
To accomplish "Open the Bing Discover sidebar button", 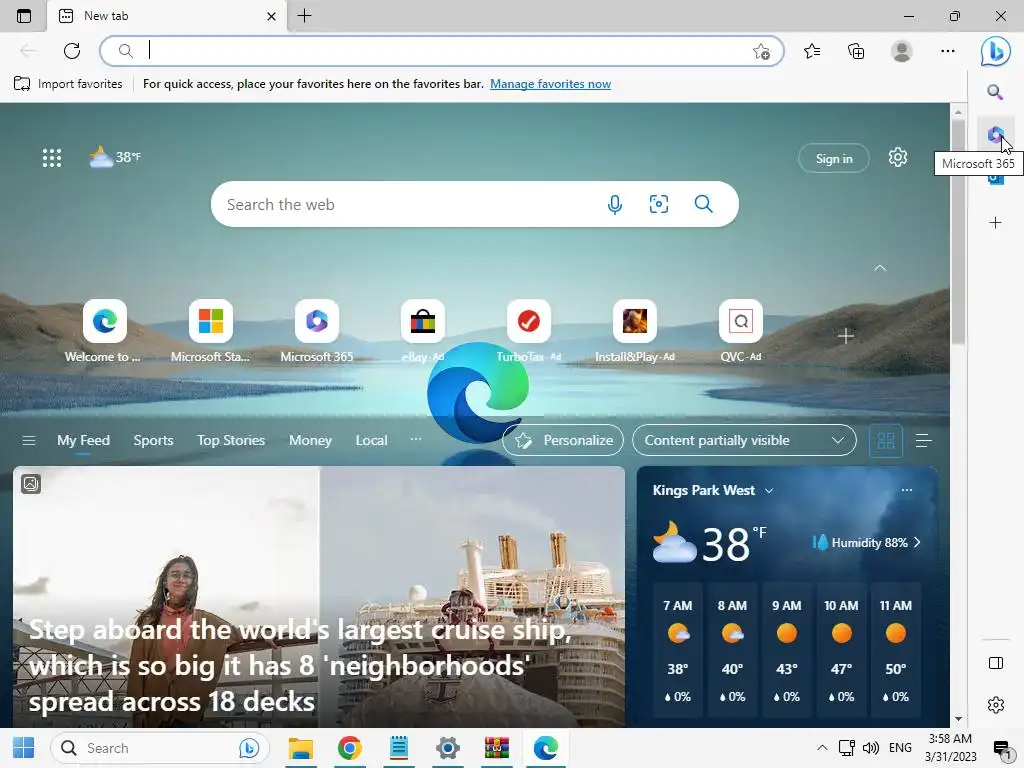I will tap(995, 52).
